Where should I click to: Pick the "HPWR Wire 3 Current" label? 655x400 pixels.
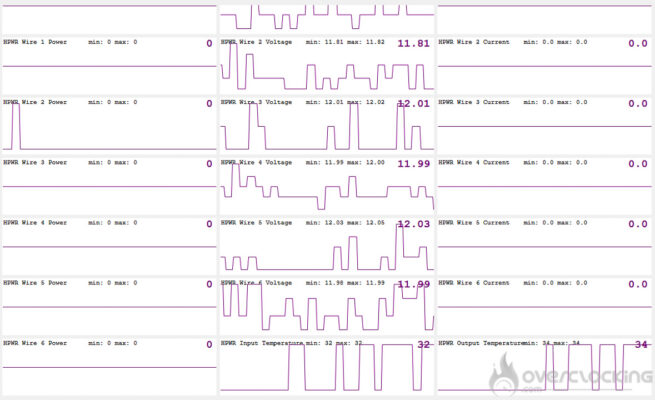coord(474,102)
